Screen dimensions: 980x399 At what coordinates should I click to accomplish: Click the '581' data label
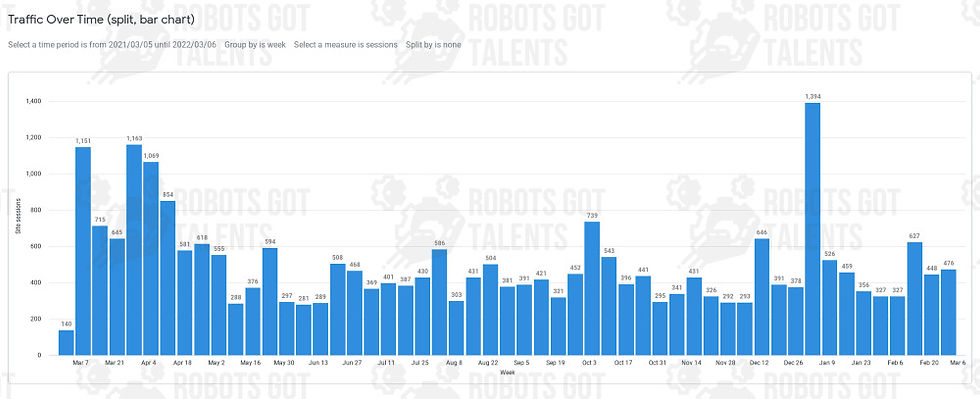click(184, 244)
